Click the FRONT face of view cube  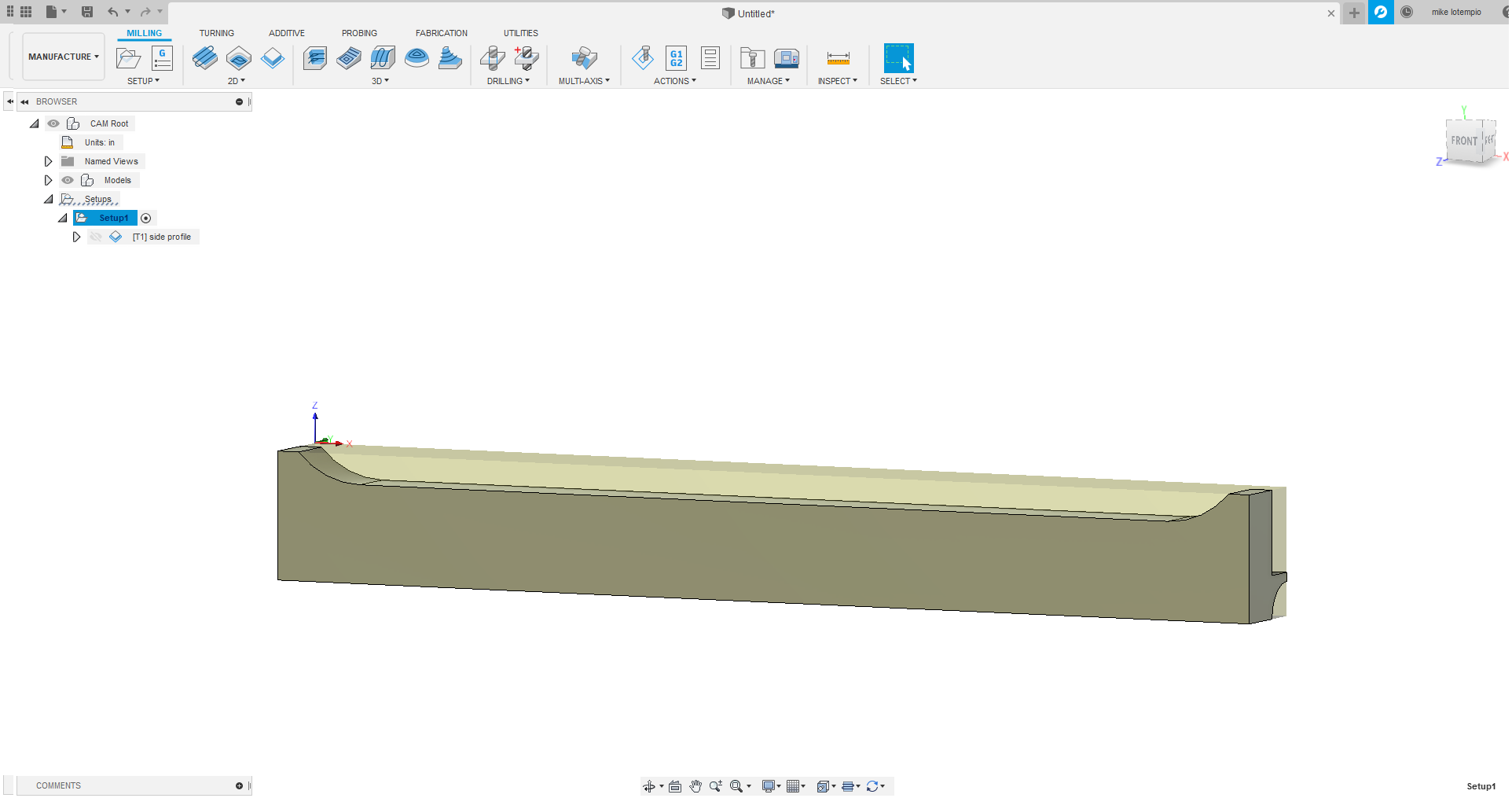click(x=1463, y=142)
